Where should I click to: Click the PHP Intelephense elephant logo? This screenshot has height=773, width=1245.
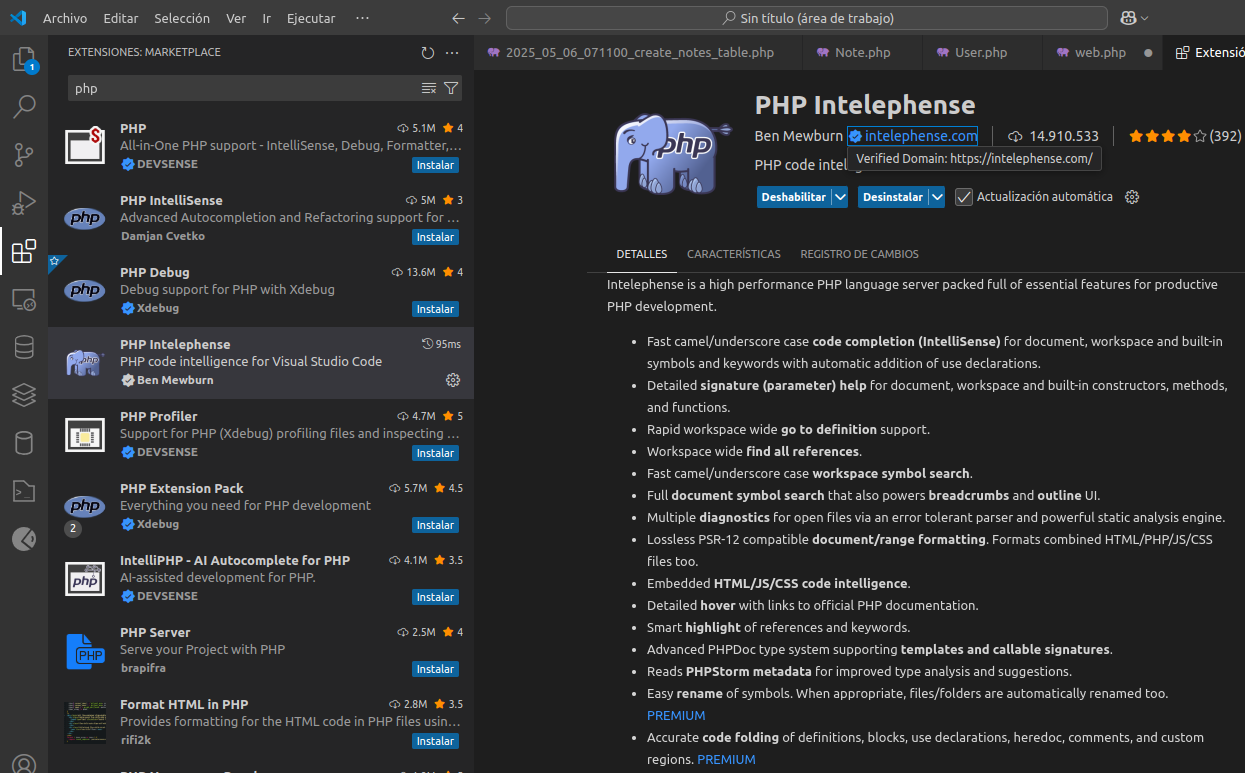[672, 153]
